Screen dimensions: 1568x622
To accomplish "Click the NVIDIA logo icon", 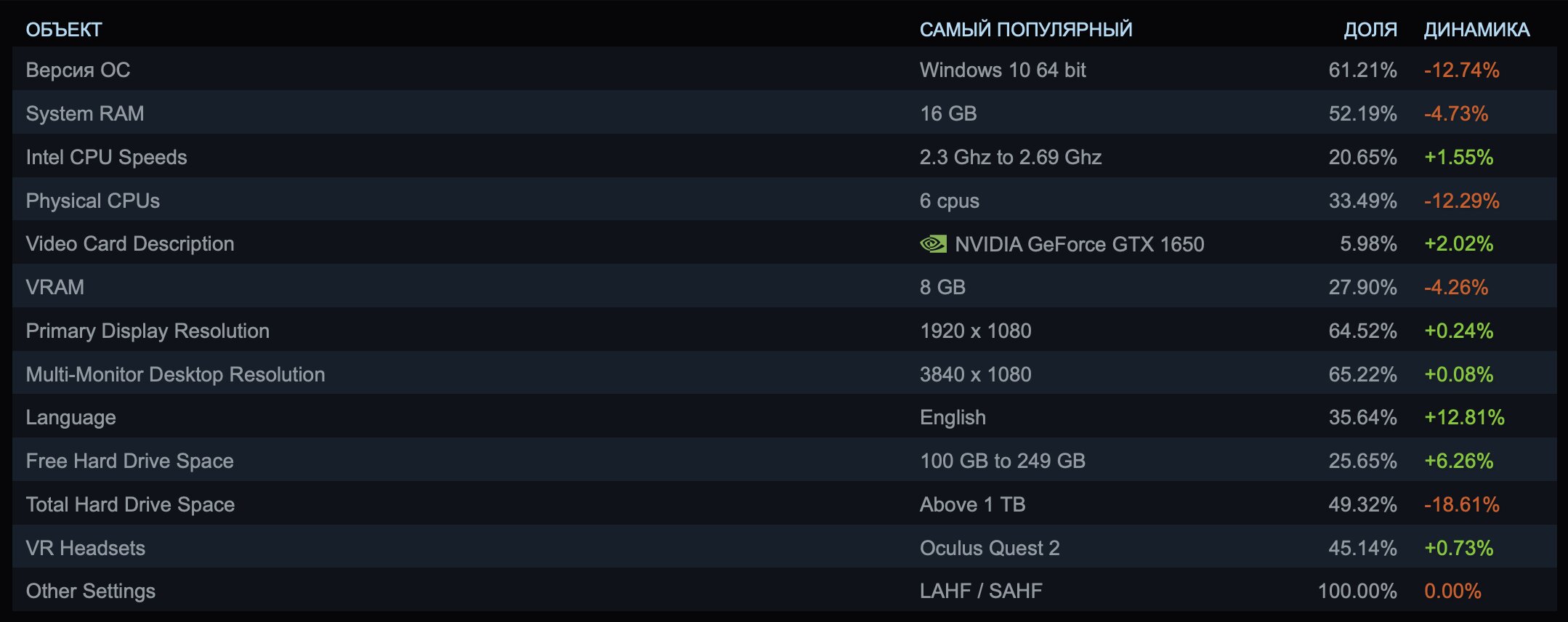I will pyautogui.click(x=933, y=244).
